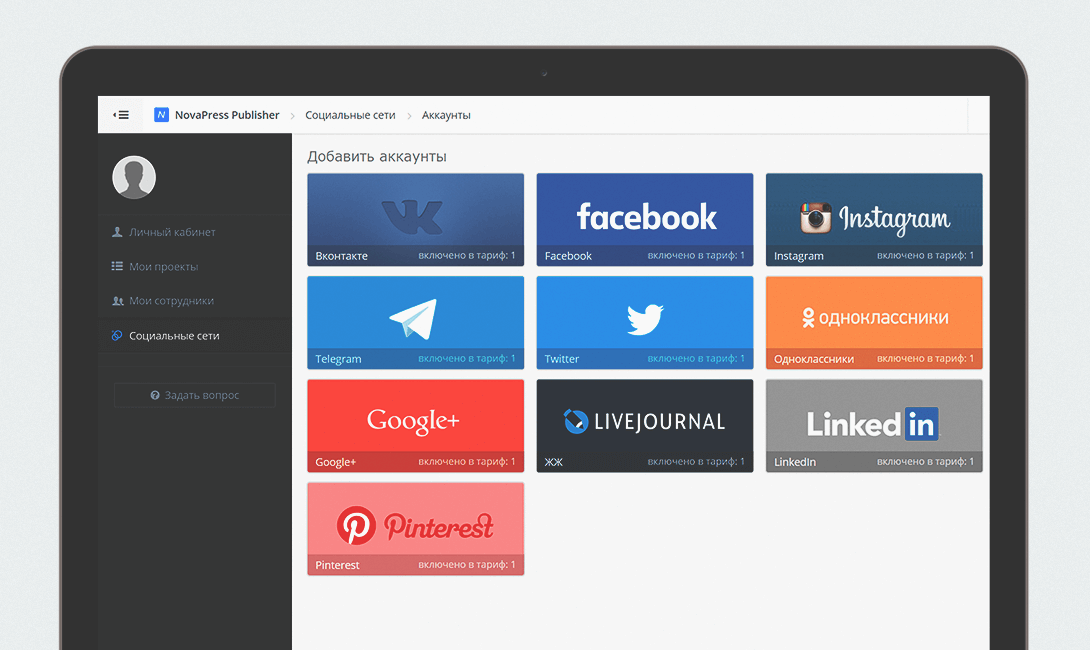1090x650 pixels.
Task: Click 'включено в тариф: 1' on Instagram card
Action: tap(925, 256)
